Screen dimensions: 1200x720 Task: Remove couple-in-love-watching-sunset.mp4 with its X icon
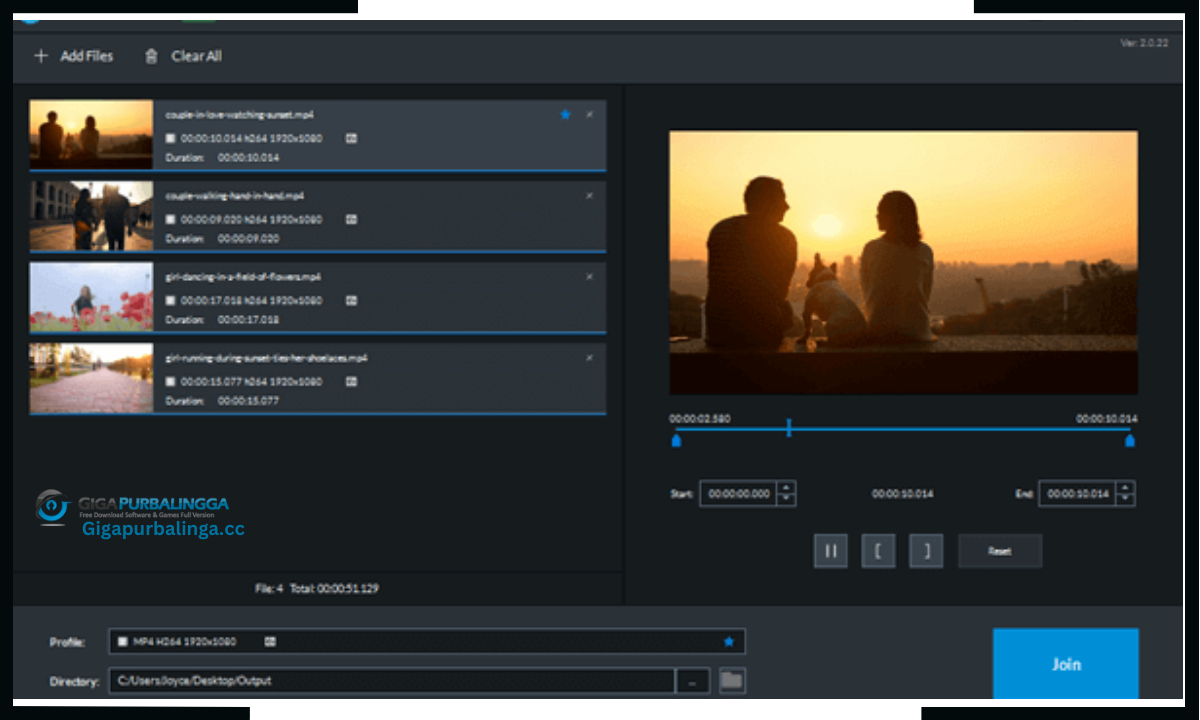pos(589,115)
